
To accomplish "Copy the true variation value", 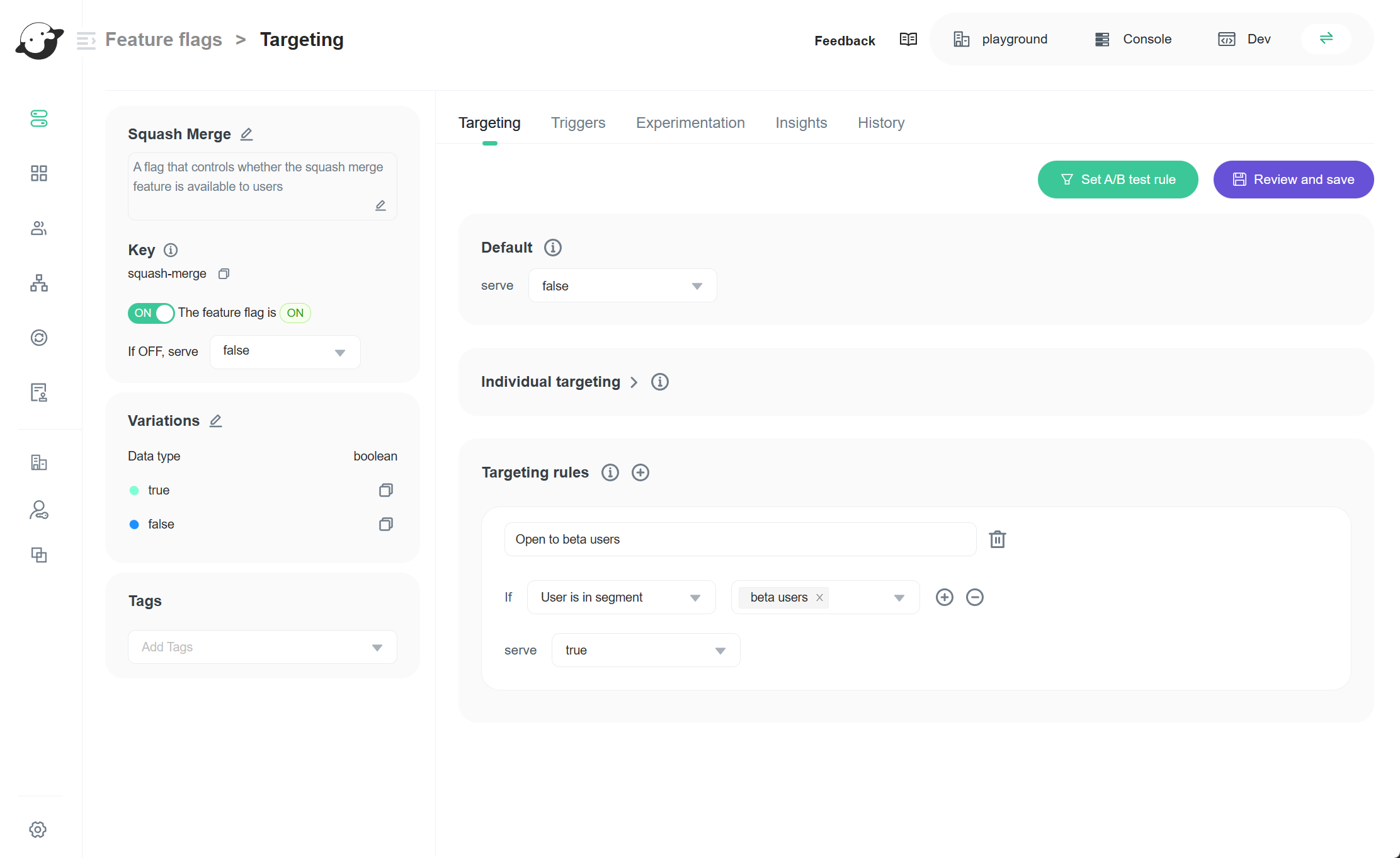I will point(385,490).
